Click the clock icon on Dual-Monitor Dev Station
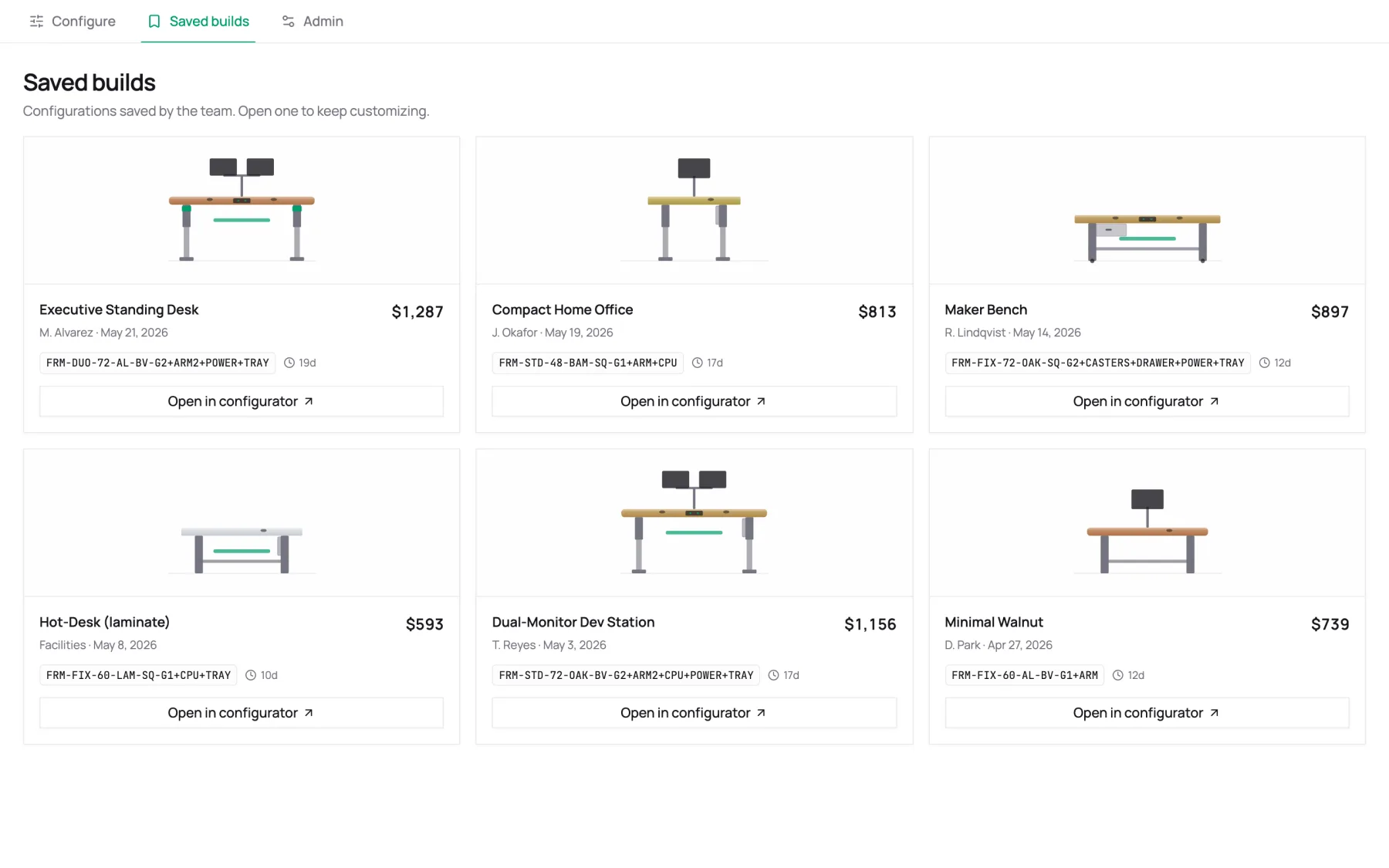This screenshot has height=868, width=1389. pos(774,675)
